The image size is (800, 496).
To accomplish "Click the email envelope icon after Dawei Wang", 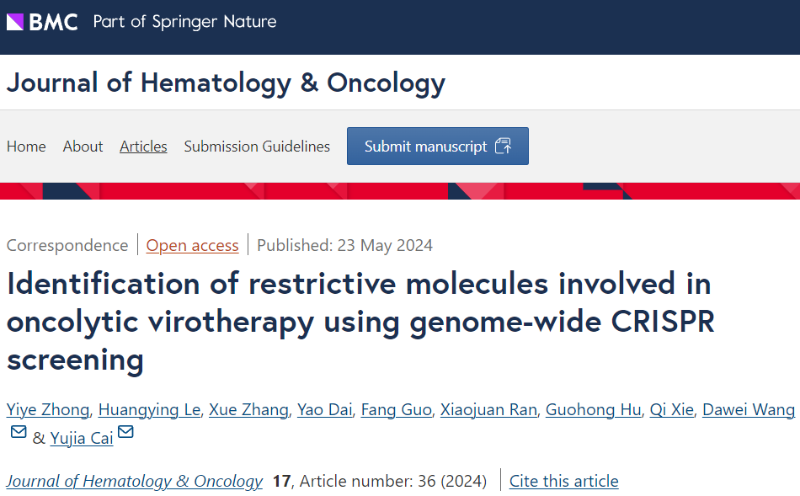I will (x=19, y=432).
